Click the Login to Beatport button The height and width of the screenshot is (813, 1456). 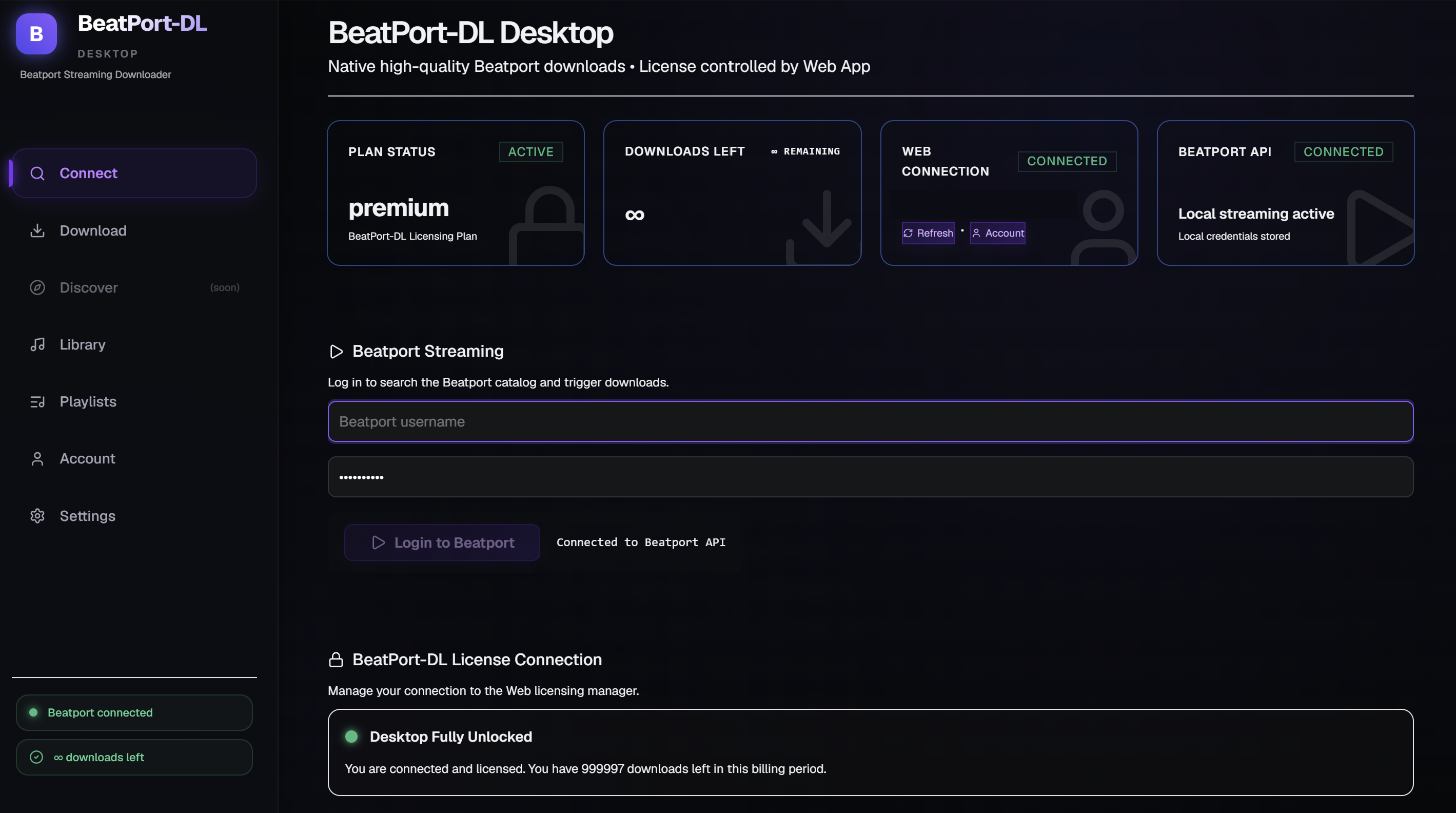[x=442, y=542]
